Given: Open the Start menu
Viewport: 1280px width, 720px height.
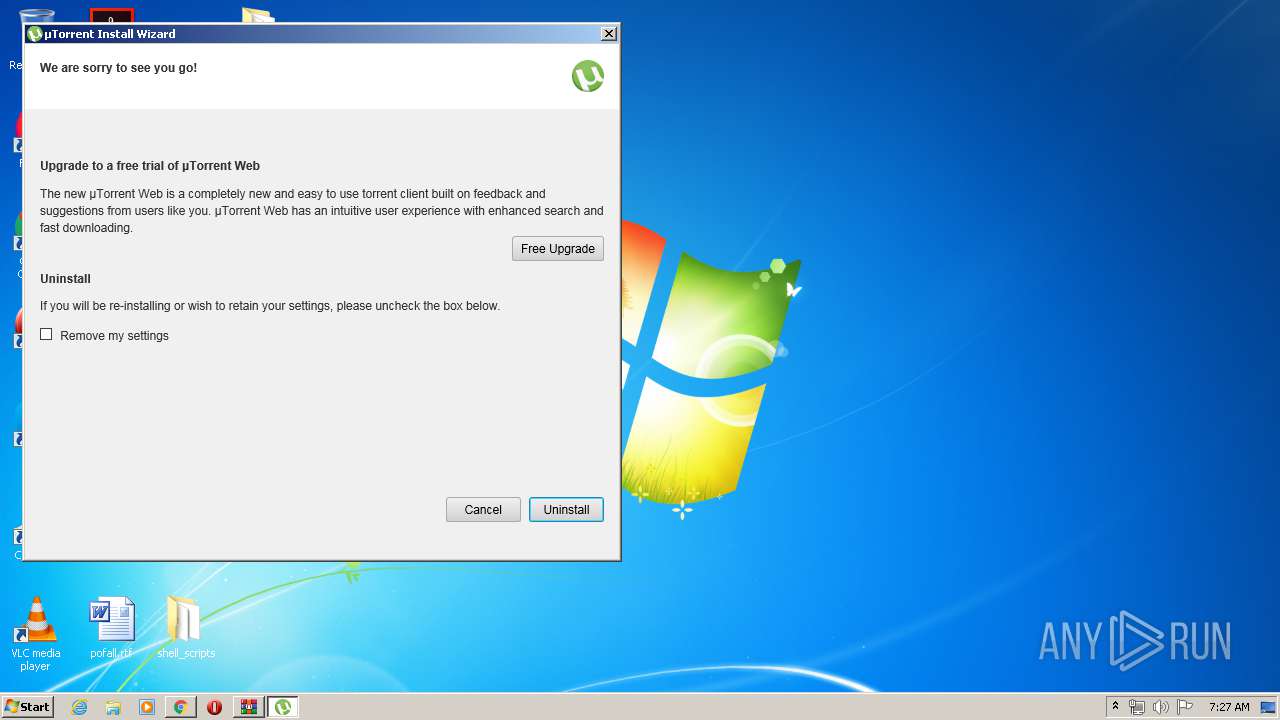Looking at the screenshot, I should 27,707.
